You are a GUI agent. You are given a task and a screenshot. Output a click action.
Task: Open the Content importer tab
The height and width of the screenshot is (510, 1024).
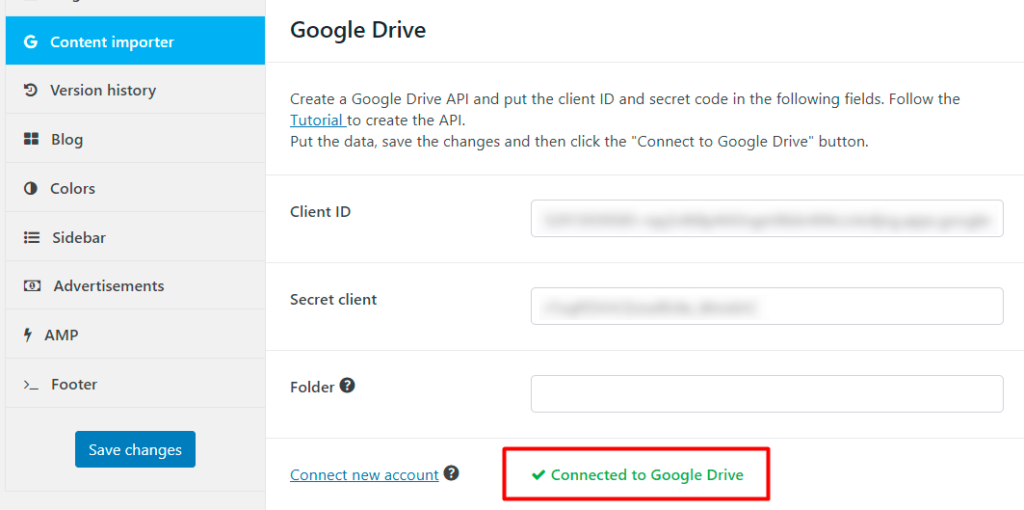135,41
